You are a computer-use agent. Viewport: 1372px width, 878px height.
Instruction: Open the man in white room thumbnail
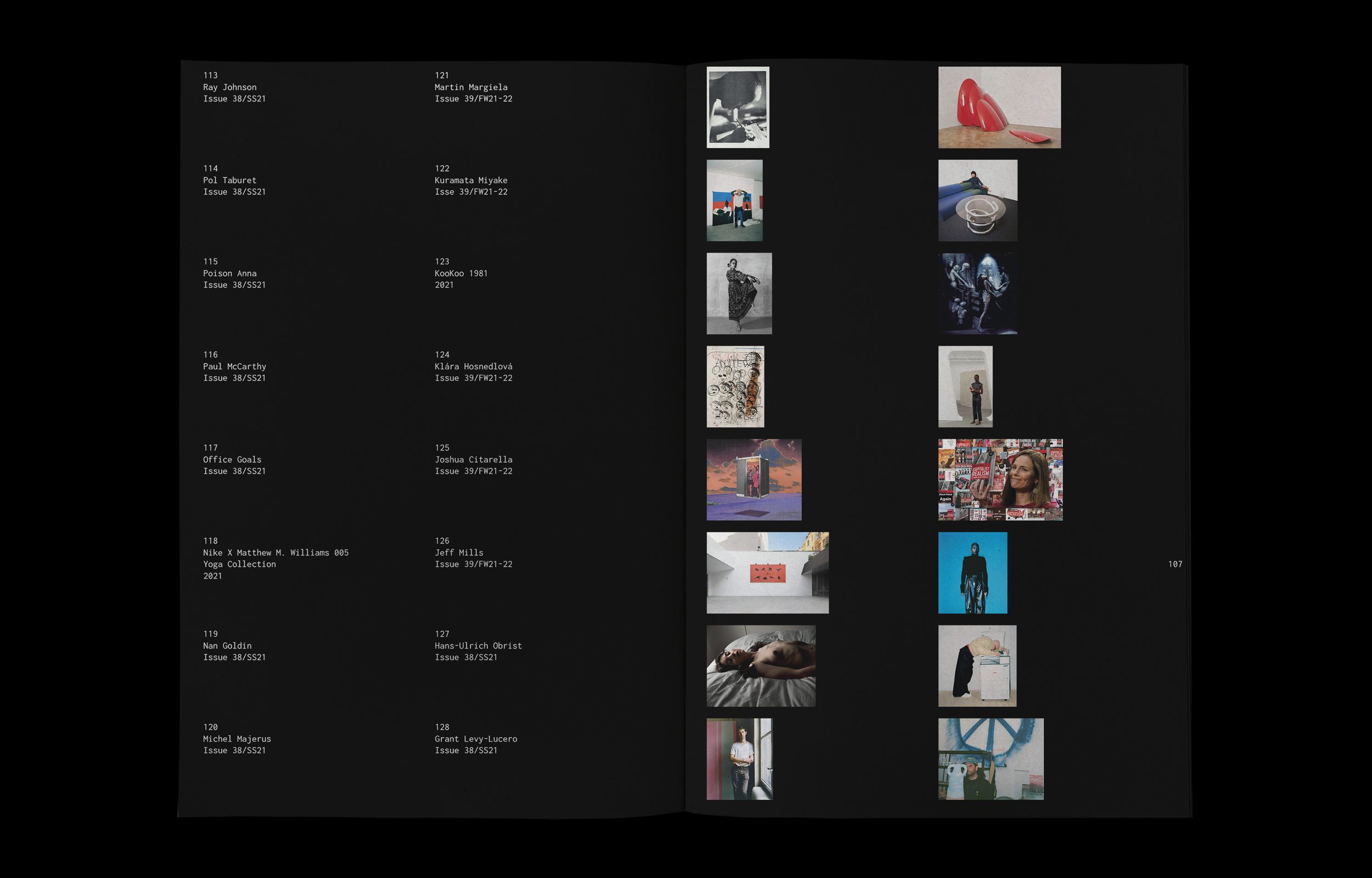[x=964, y=386]
